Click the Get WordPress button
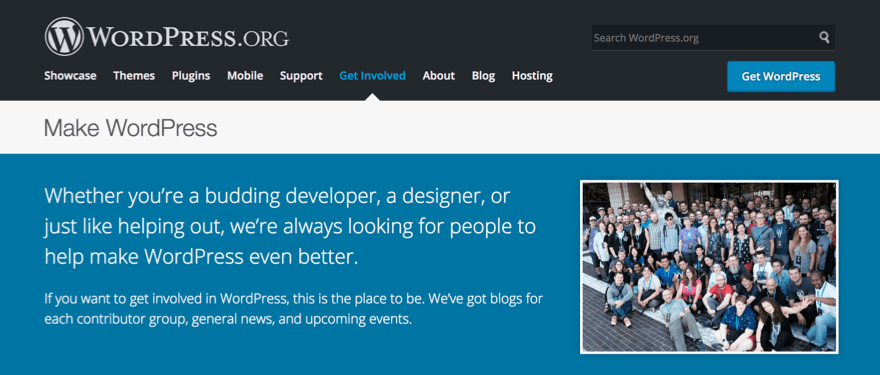 coord(781,76)
